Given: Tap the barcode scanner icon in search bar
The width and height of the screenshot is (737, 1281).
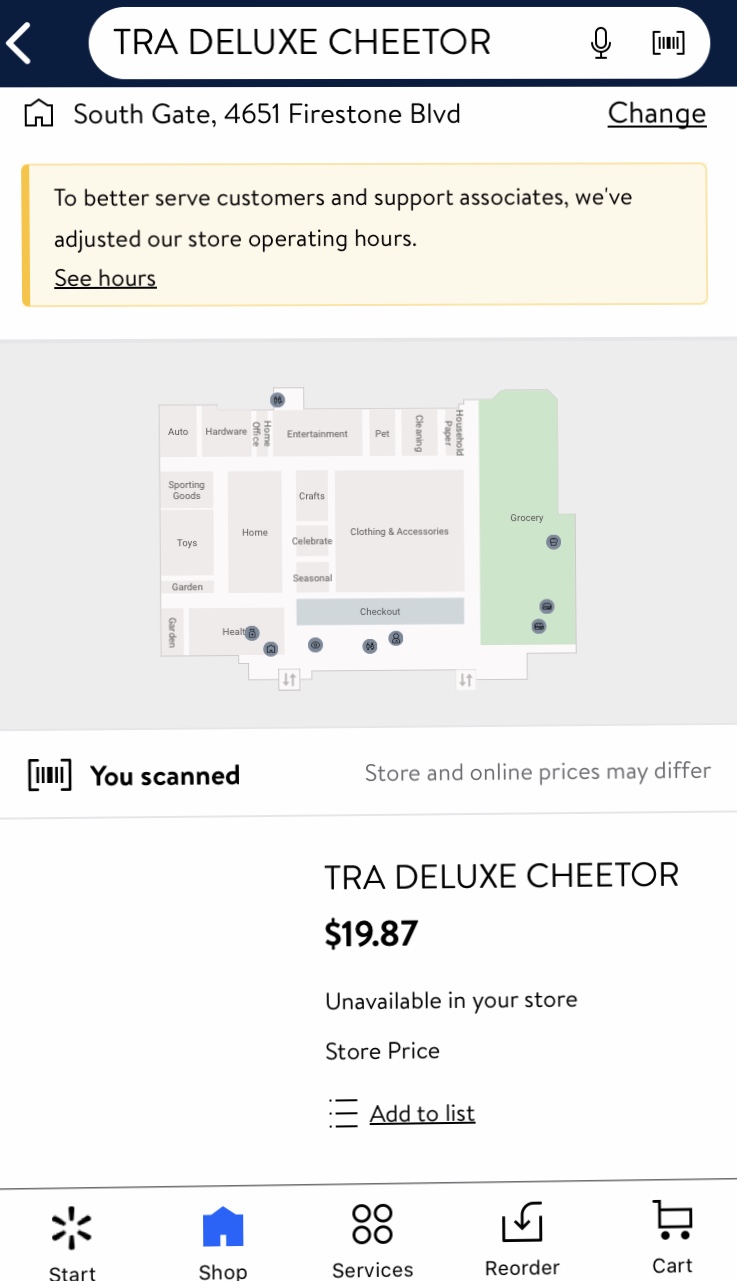Looking at the screenshot, I should pyautogui.click(x=668, y=43).
